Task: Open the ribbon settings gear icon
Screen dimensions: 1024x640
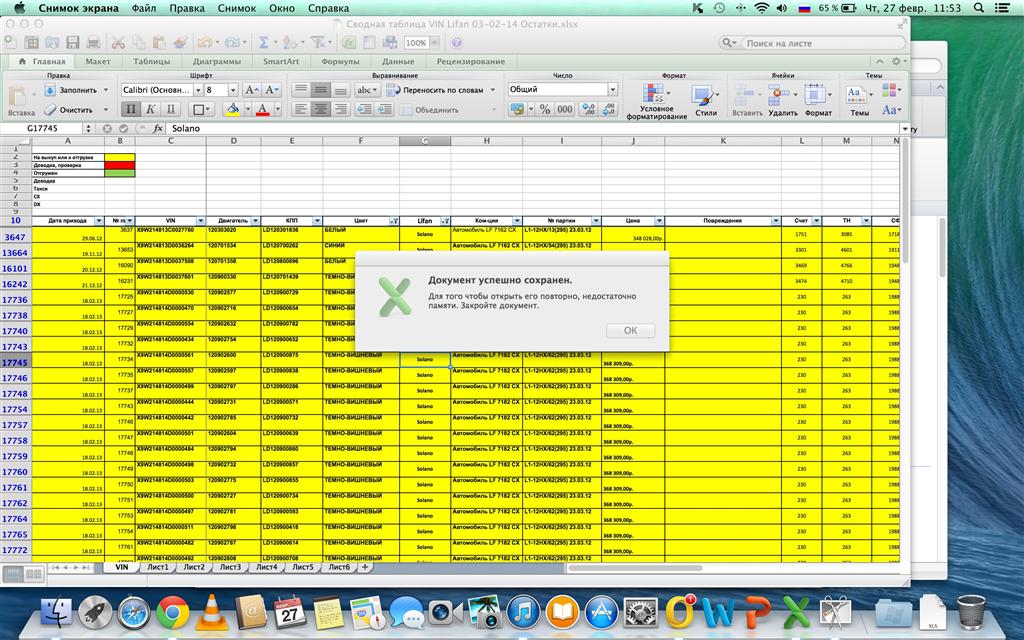Action: pyautogui.click(x=897, y=61)
